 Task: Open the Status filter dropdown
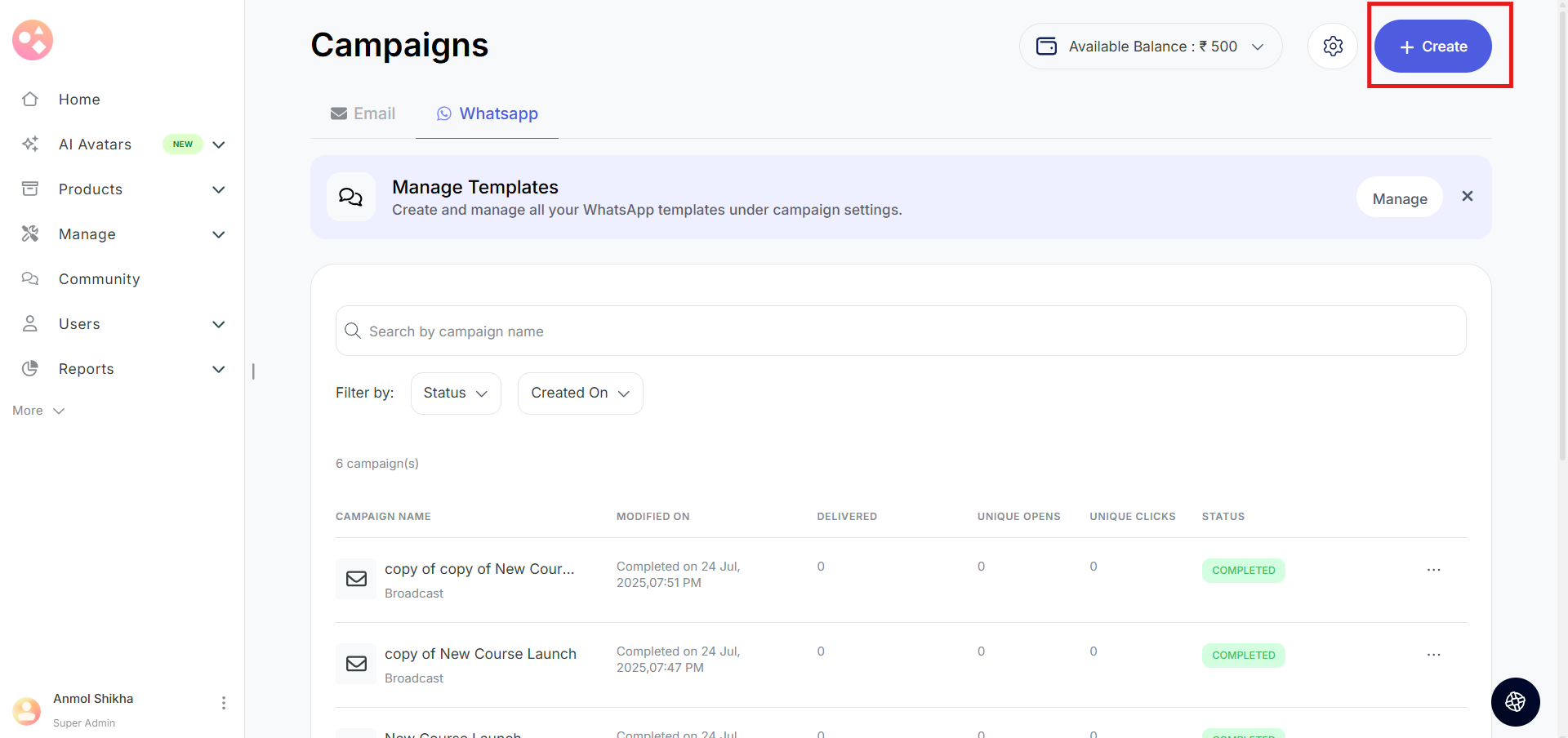tap(456, 393)
